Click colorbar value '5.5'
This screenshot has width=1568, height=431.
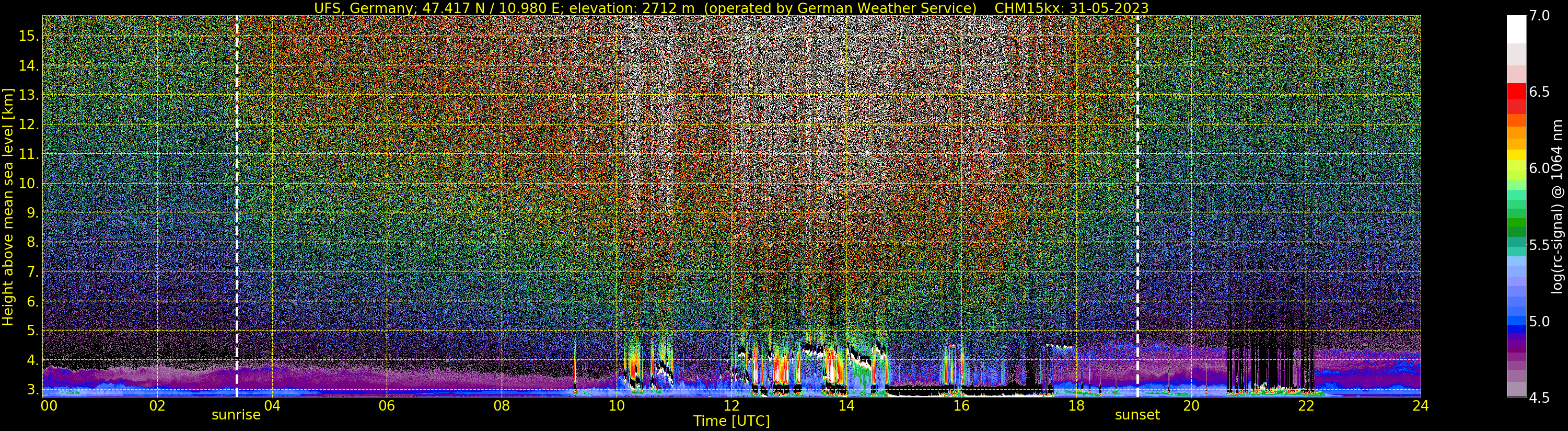coord(1539,245)
